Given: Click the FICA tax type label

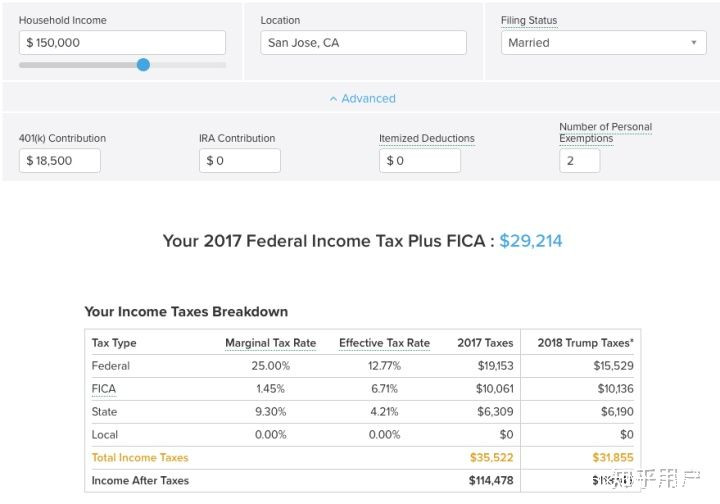Looking at the screenshot, I should click(104, 389).
